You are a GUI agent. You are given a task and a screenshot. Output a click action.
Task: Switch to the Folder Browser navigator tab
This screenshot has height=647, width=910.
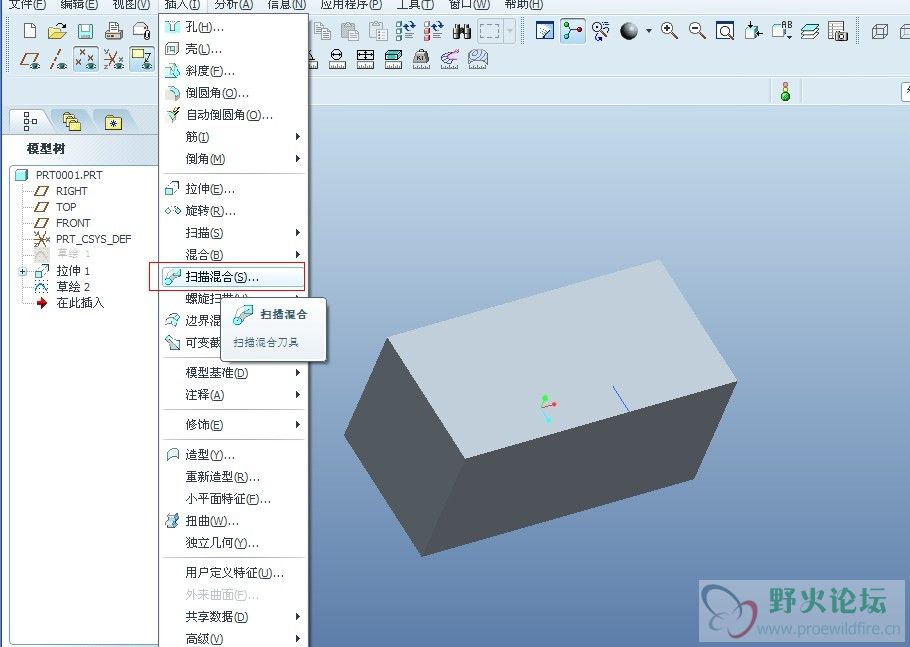(x=72, y=121)
